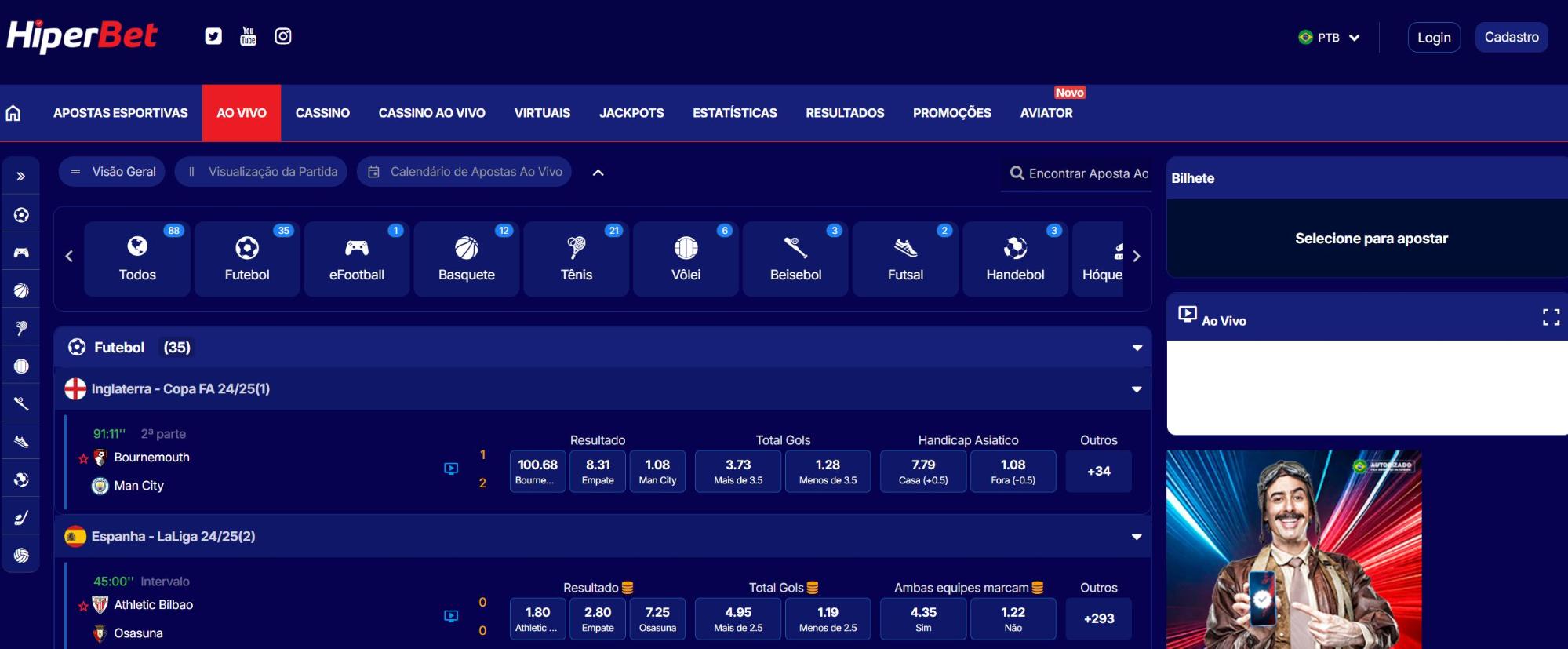Screen dimensions: 1568x649
Task: Open the YouTube channel icon
Action: (248, 36)
